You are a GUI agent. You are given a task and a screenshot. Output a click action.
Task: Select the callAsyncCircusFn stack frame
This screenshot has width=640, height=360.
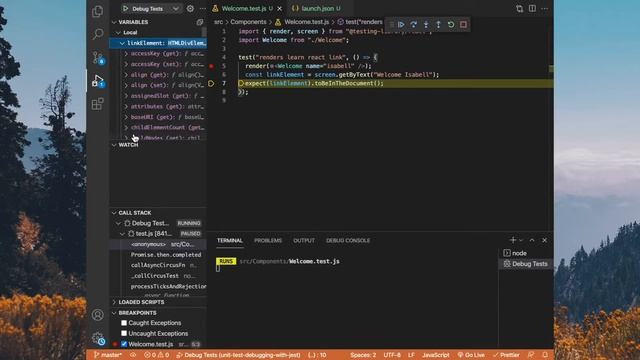pos(158,265)
